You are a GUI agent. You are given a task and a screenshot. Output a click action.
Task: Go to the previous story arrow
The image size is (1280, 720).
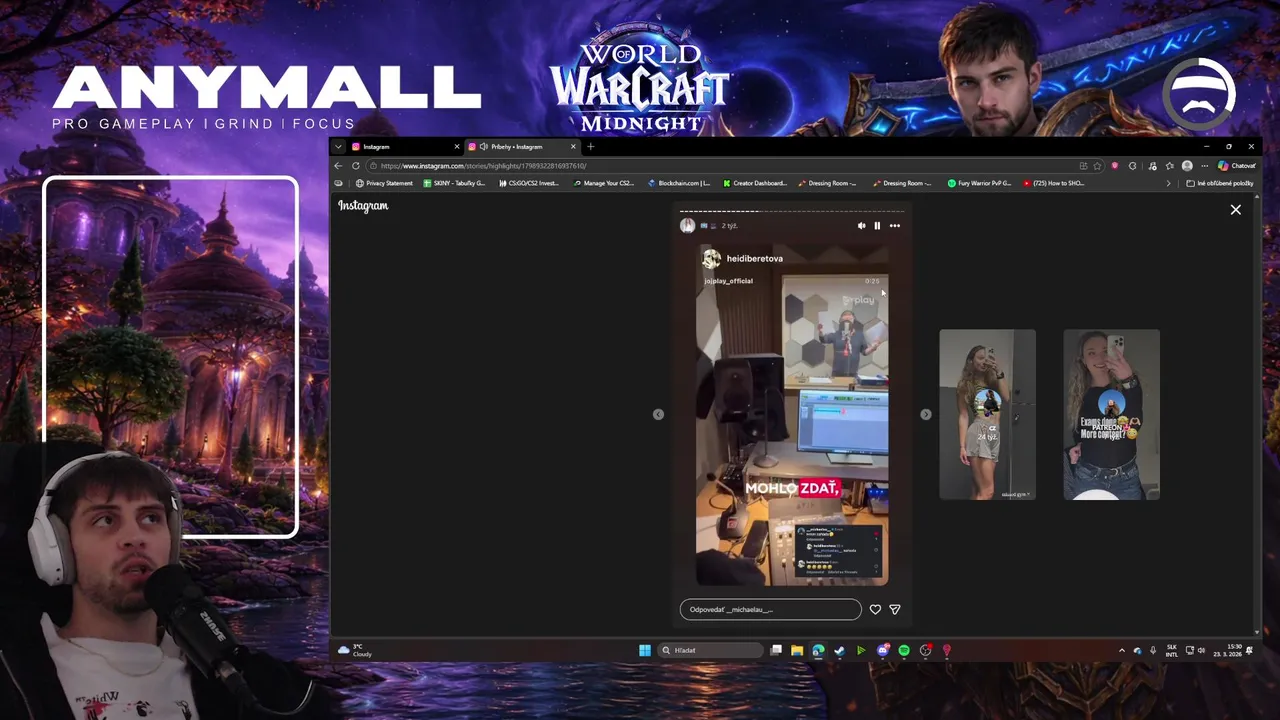658,414
